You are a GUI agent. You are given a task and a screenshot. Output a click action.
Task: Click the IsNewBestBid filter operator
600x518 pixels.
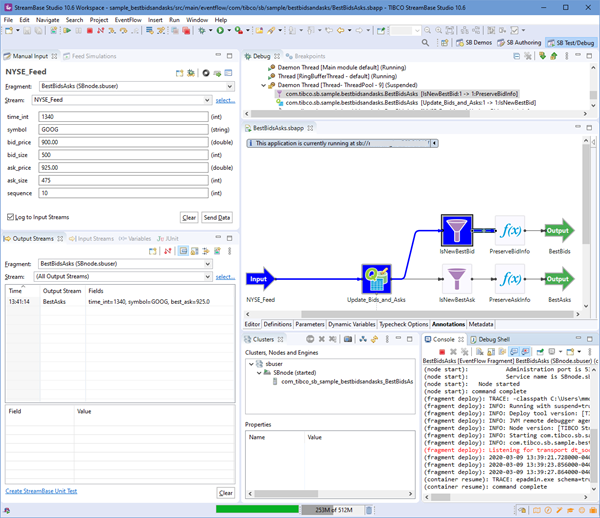click(x=456, y=231)
